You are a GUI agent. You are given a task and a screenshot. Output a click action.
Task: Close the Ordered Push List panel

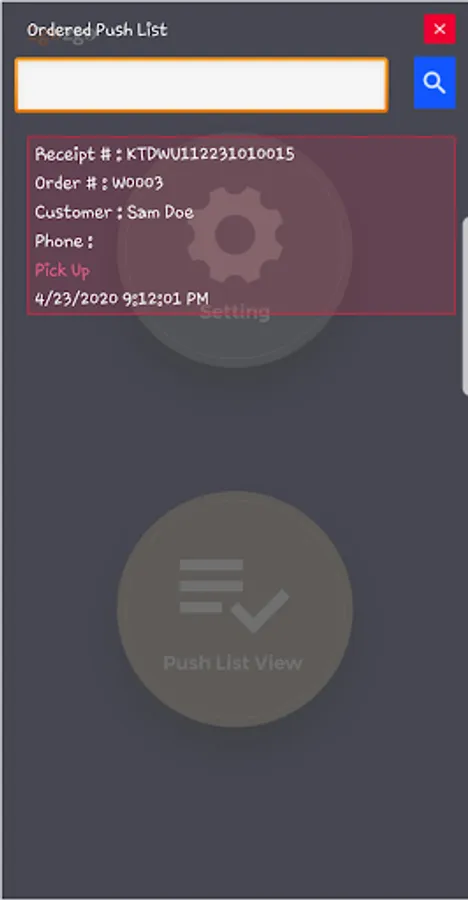tap(440, 29)
